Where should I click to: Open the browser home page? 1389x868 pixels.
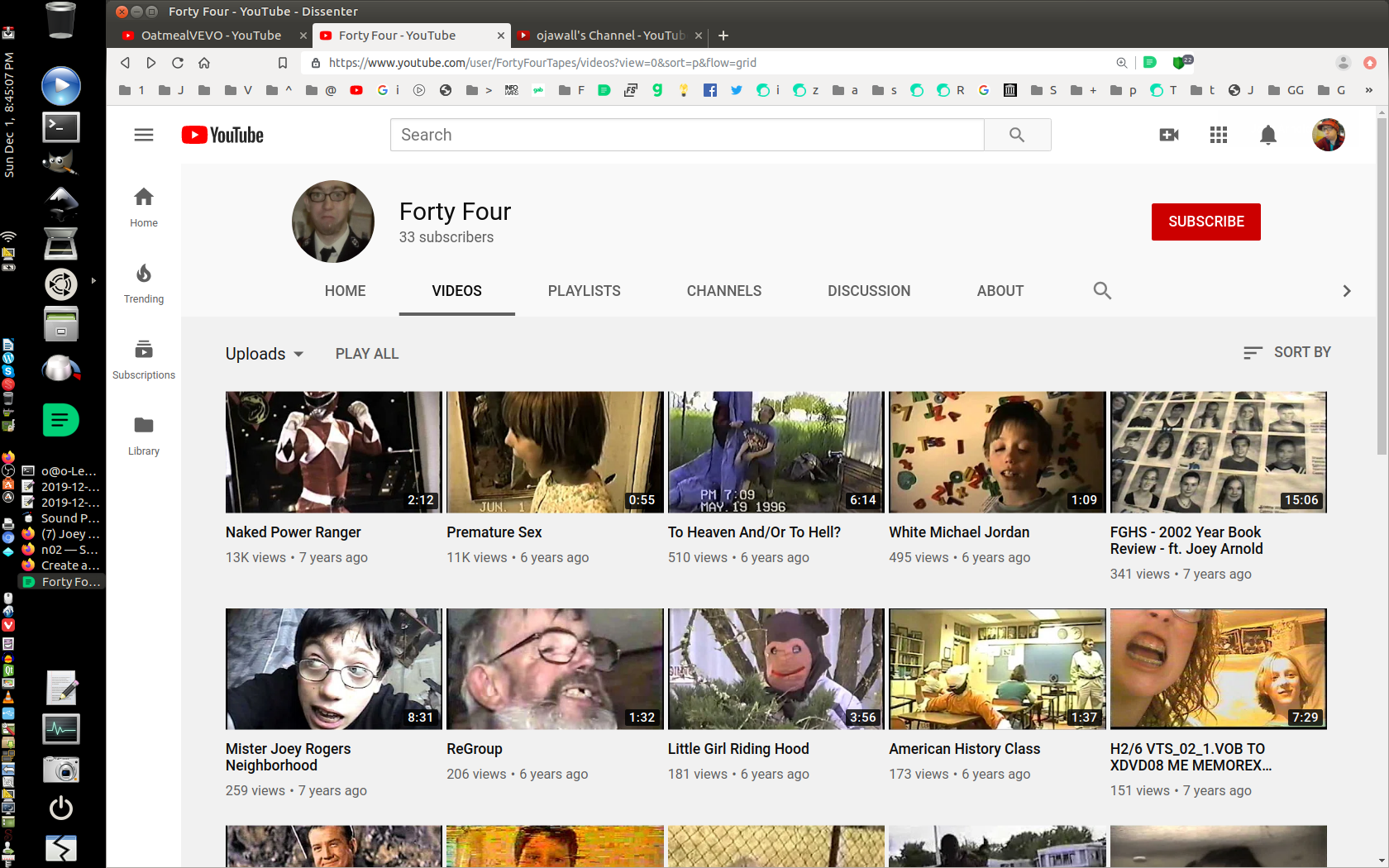coord(204,63)
